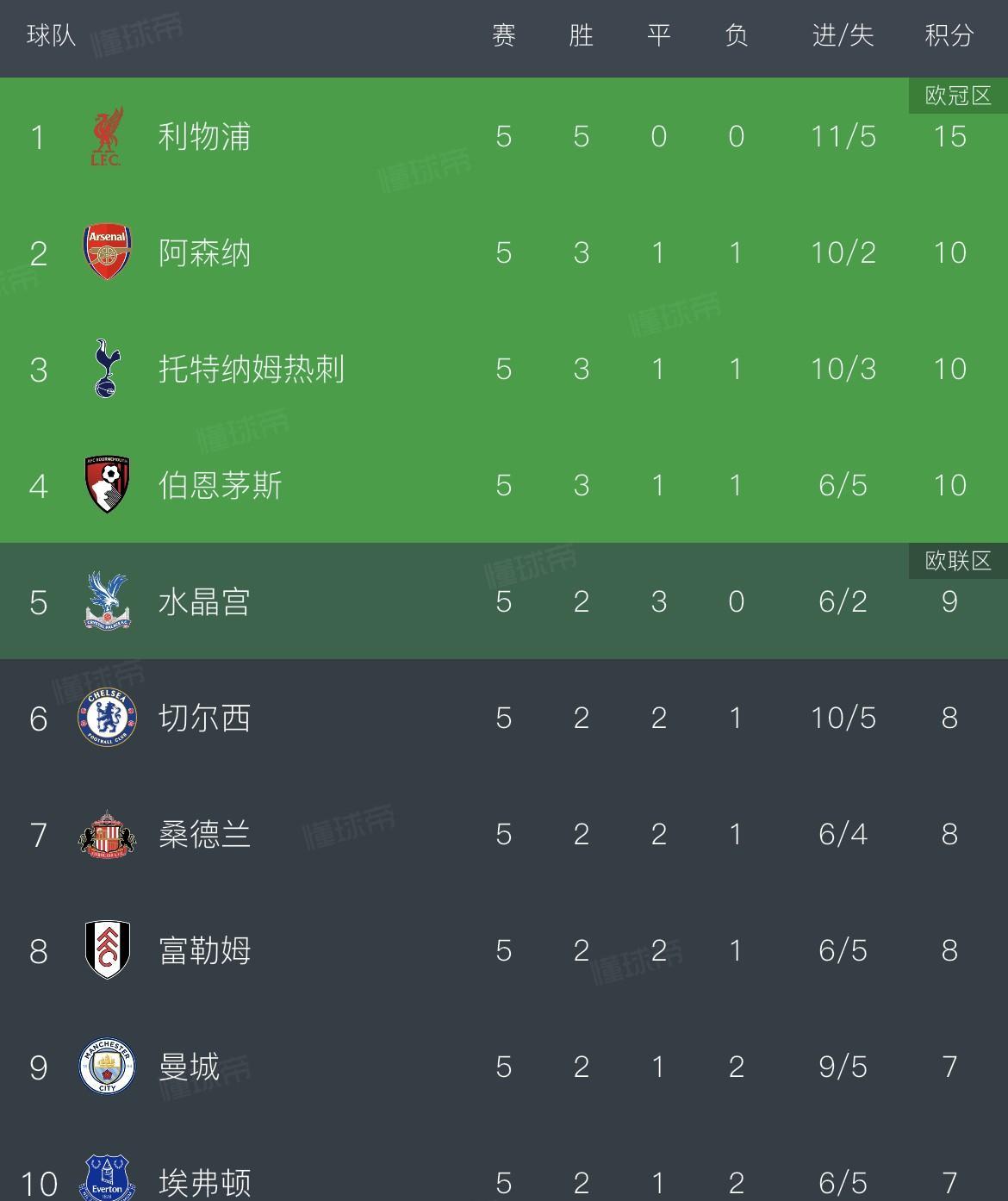Tap the 球队 header label

pyautogui.click(x=52, y=35)
